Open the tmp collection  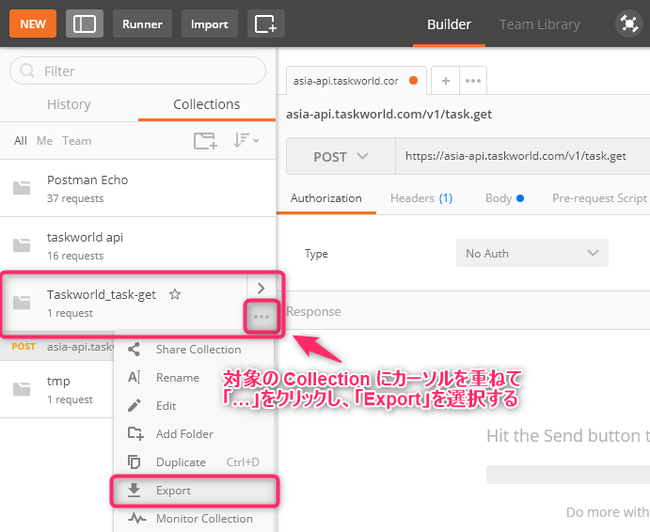(57, 389)
